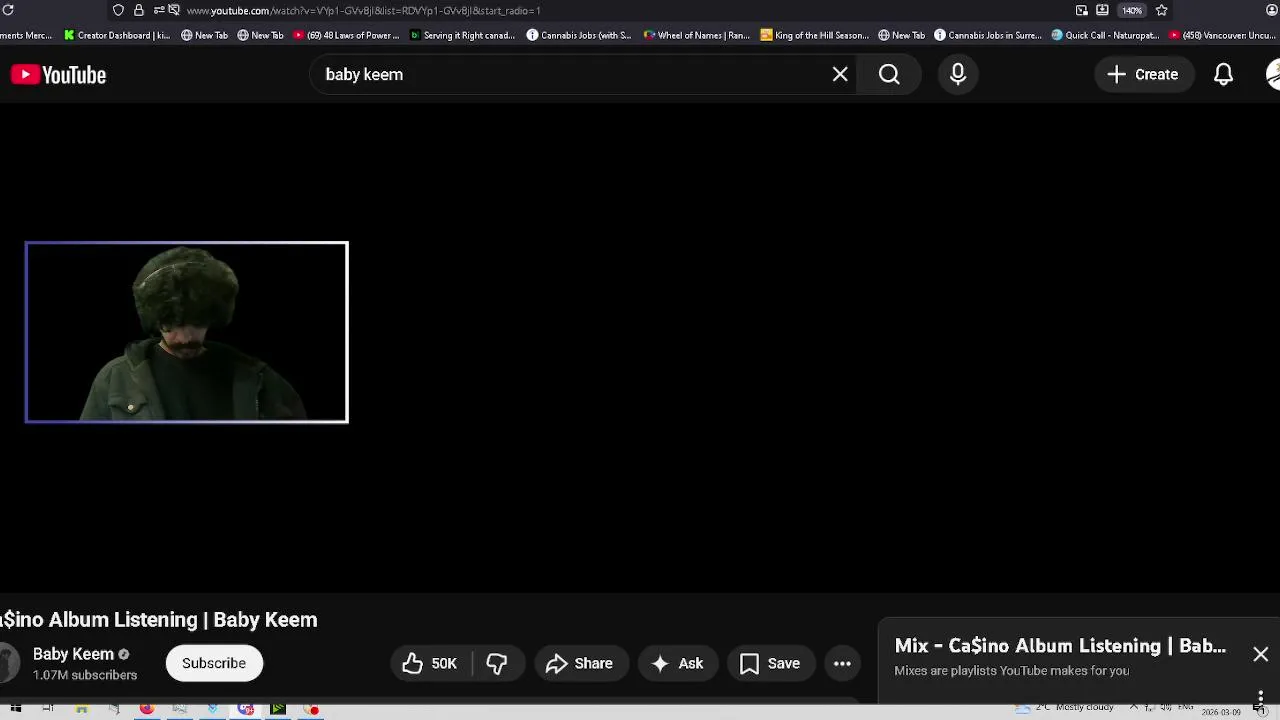Start voice search with the microphone icon
Viewport: 1280px width, 720px height.
tap(958, 74)
